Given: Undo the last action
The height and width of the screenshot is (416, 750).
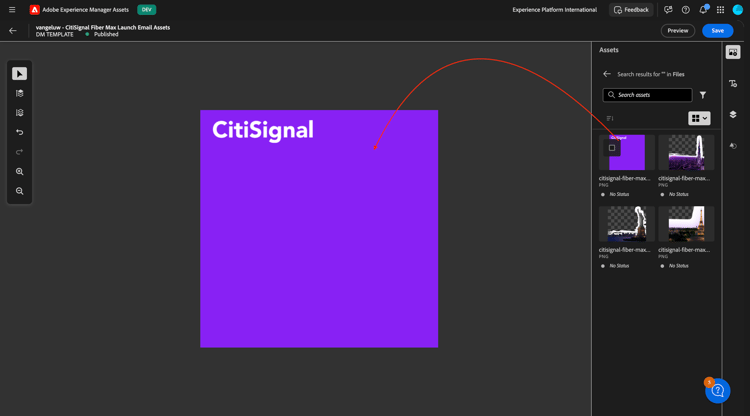Looking at the screenshot, I should pos(20,132).
